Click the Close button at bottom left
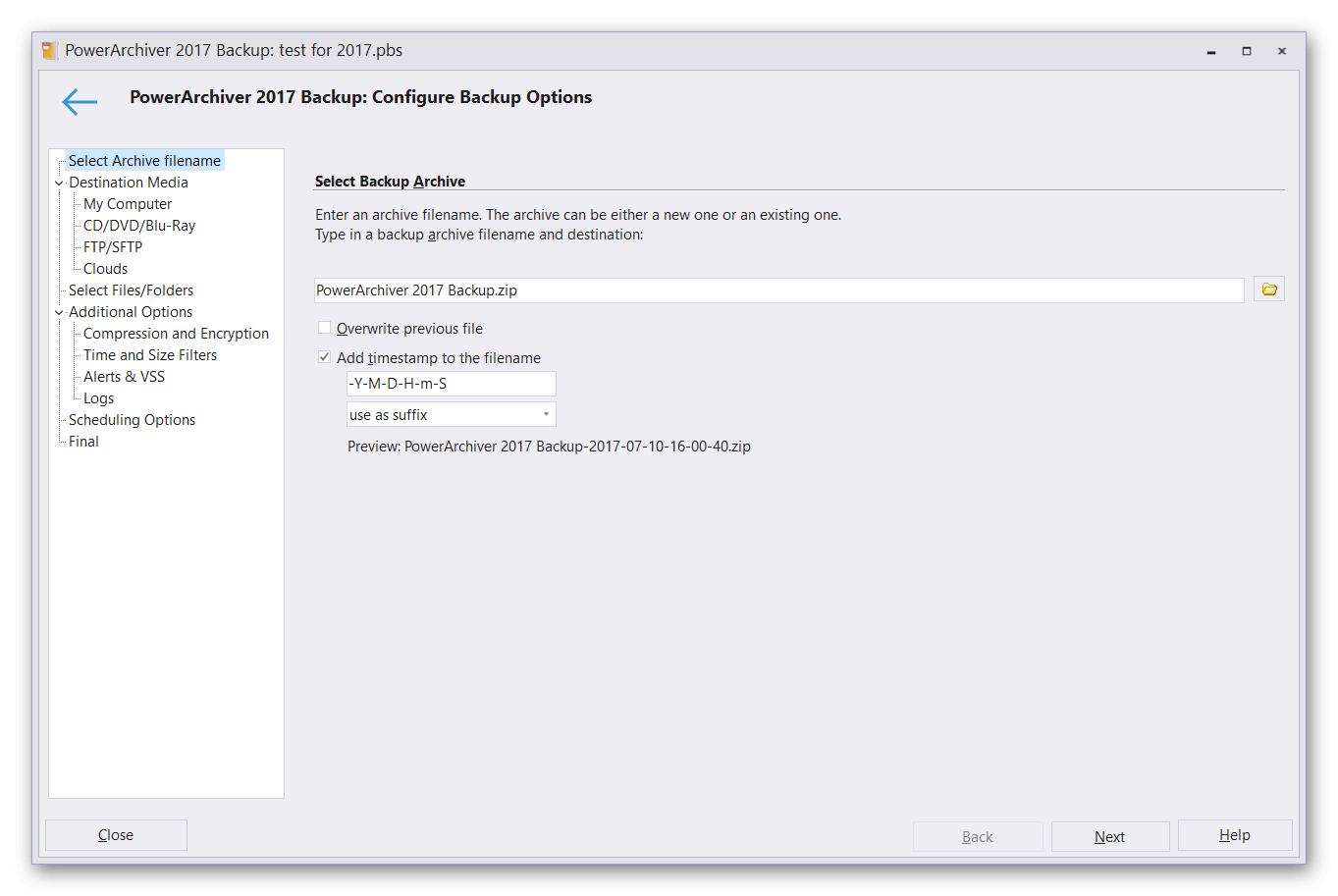This screenshot has width=1338, height=896. coord(116,835)
